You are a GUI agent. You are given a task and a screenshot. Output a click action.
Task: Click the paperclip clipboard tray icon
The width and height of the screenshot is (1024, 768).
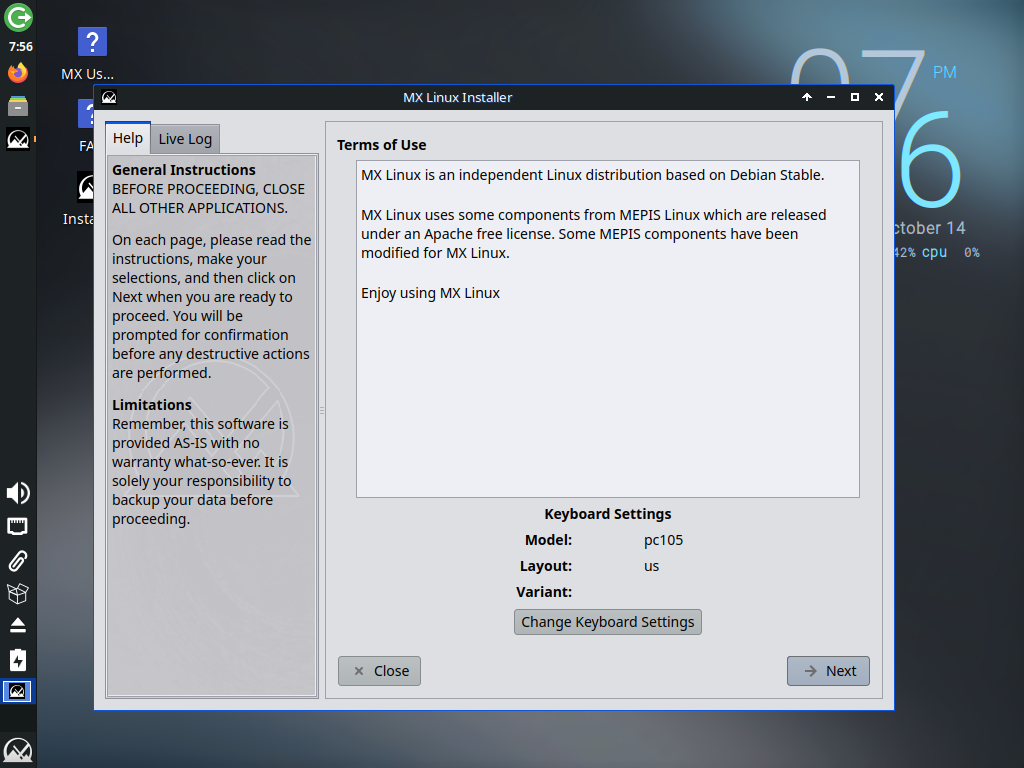(x=18, y=560)
